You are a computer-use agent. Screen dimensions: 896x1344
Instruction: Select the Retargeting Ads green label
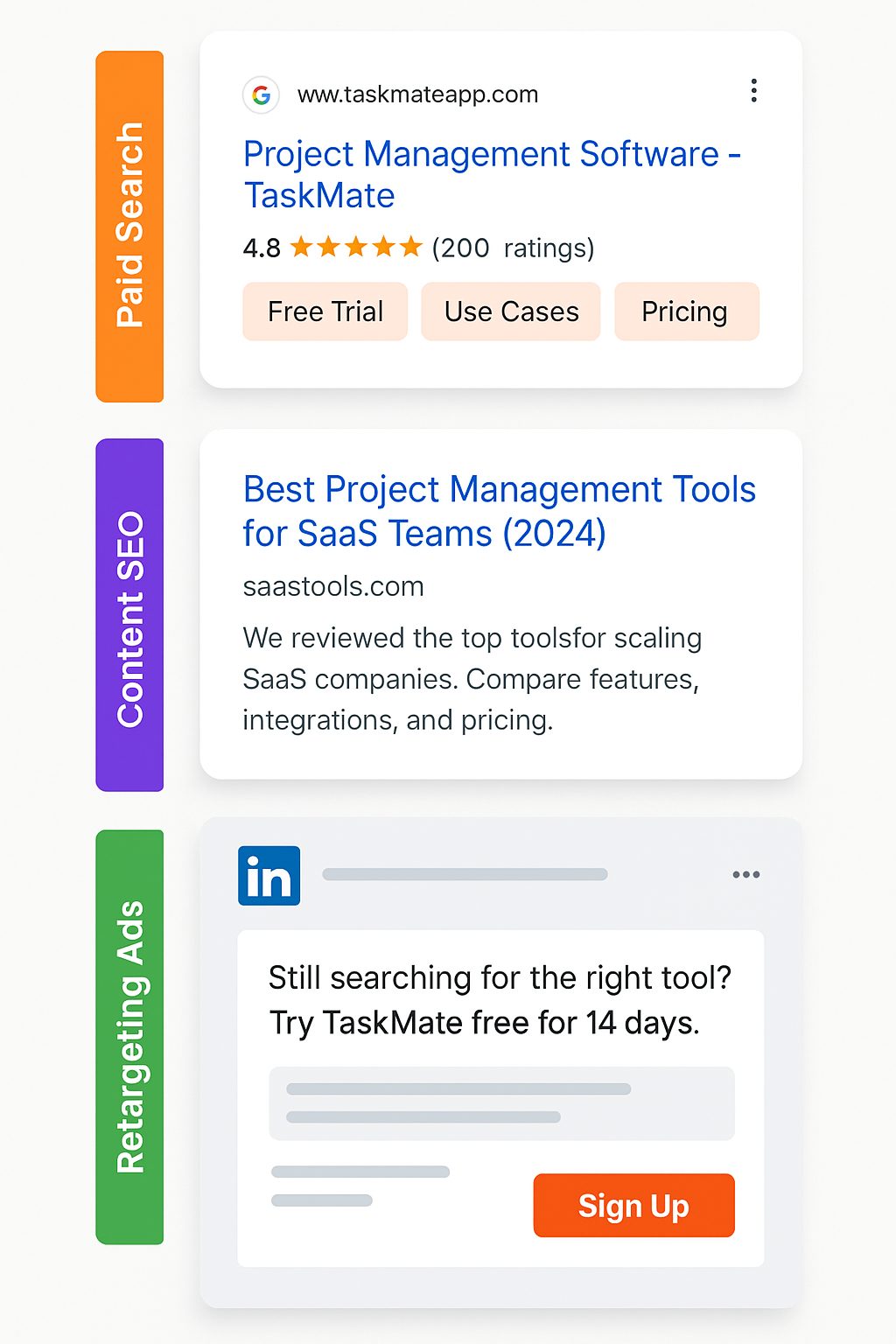click(129, 1037)
